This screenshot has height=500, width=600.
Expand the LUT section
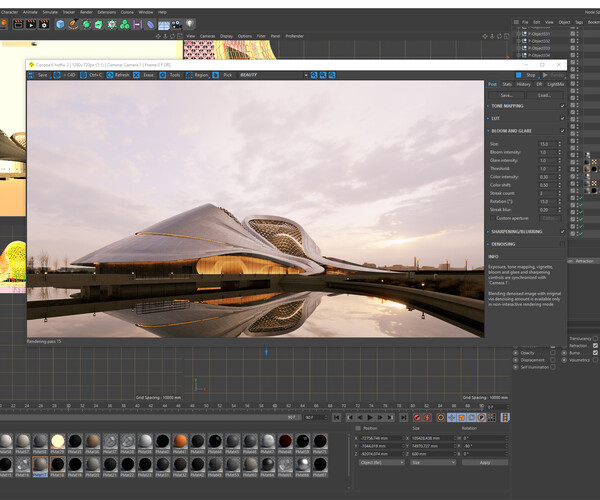tap(488, 119)
